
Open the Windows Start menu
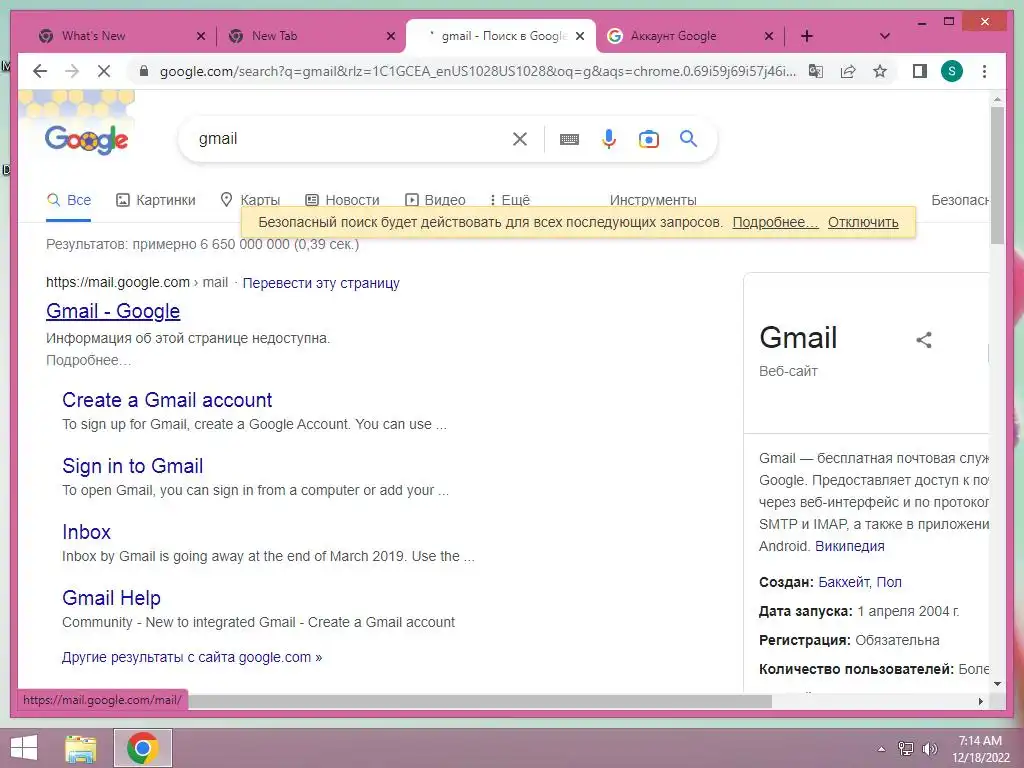(24, 748)
